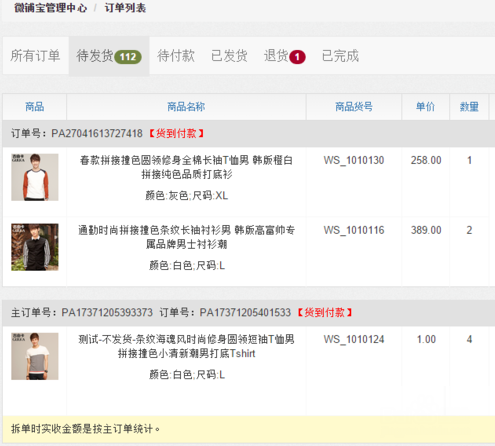Click the 数量 column header
This screenshot has height=446, width=495.
(x=469, y=107)
